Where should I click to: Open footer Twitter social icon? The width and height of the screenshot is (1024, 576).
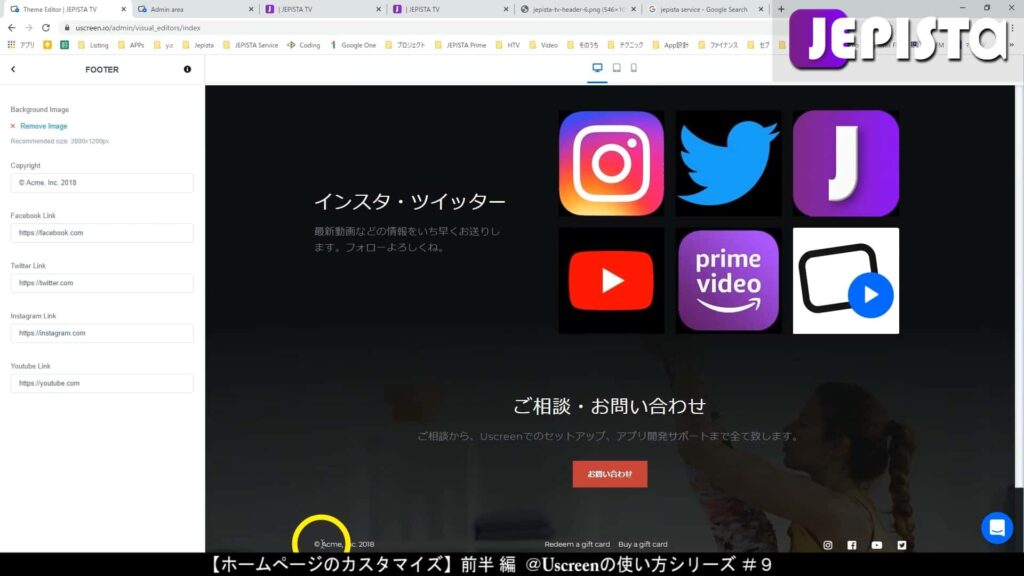click(902, 545)
